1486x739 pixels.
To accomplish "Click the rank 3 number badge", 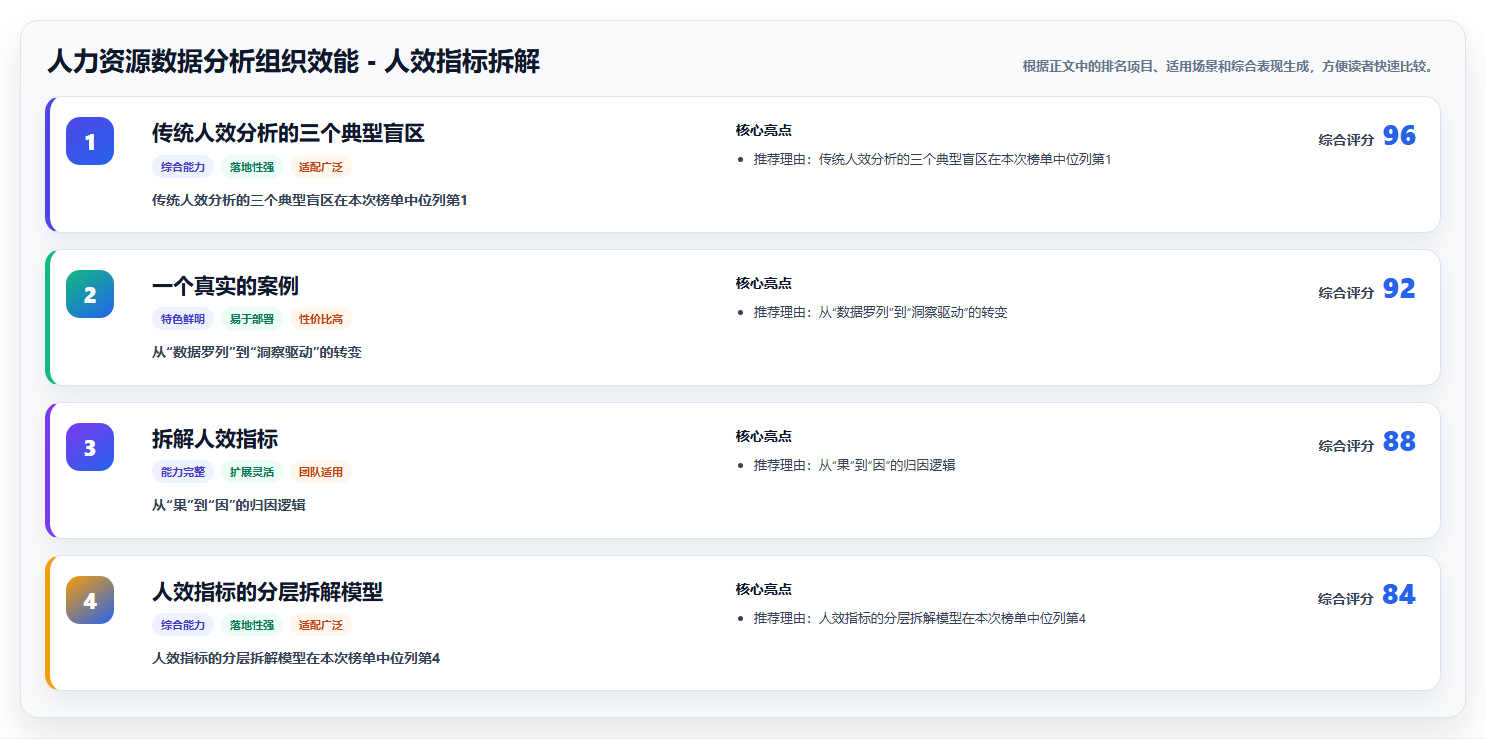I will [x=90, y=447].
